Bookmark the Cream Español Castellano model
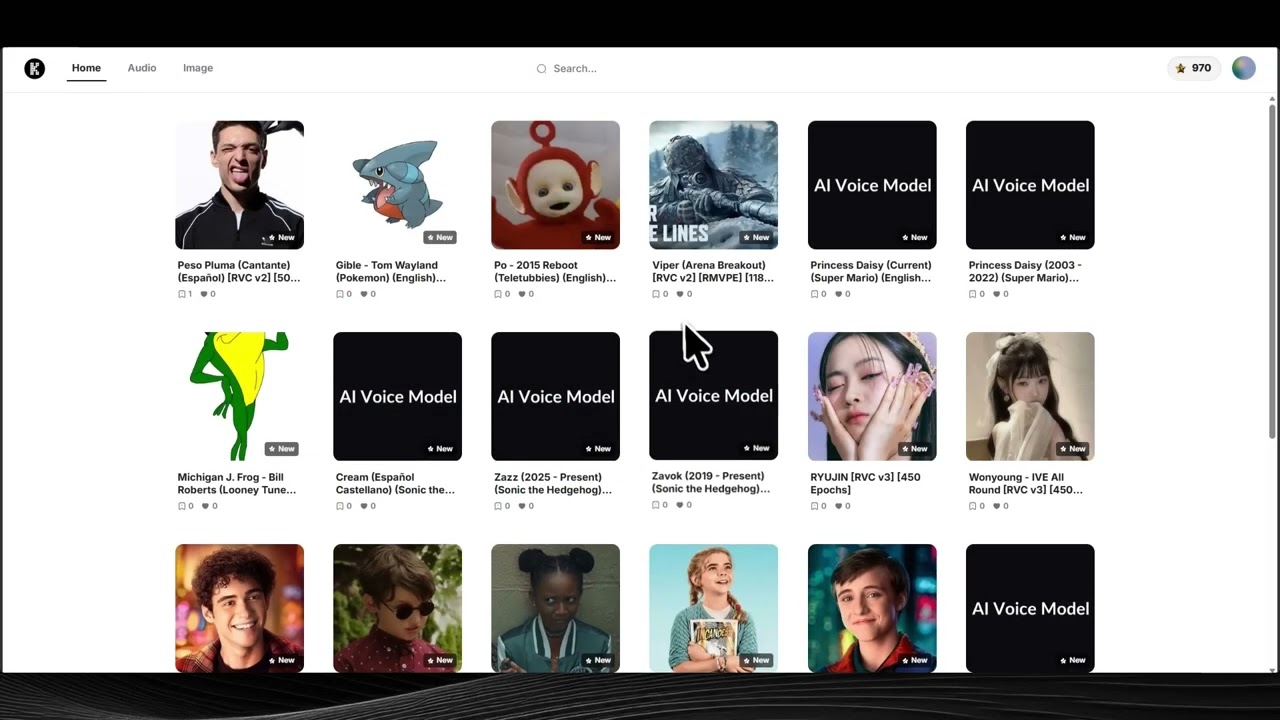 pos(340,506)
